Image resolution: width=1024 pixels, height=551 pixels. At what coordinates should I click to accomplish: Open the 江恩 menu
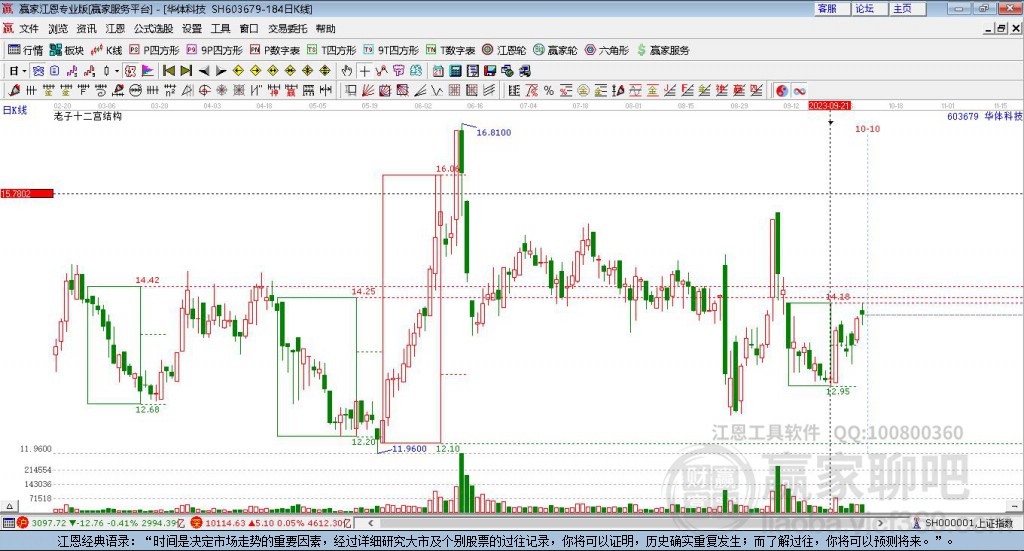pos(115,29)
